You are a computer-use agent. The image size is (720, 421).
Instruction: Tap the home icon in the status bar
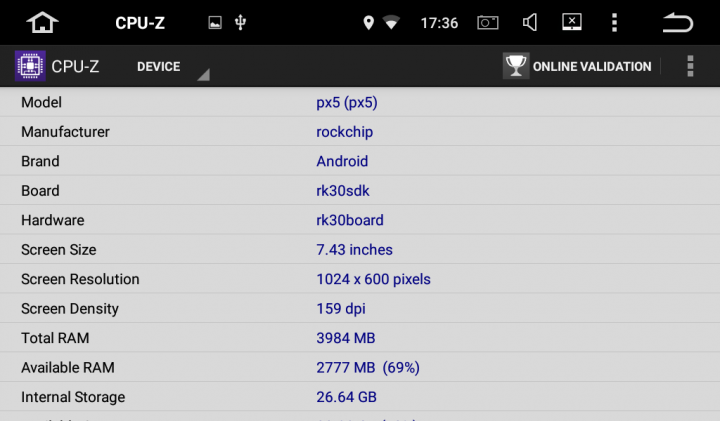tap(42, 22)
